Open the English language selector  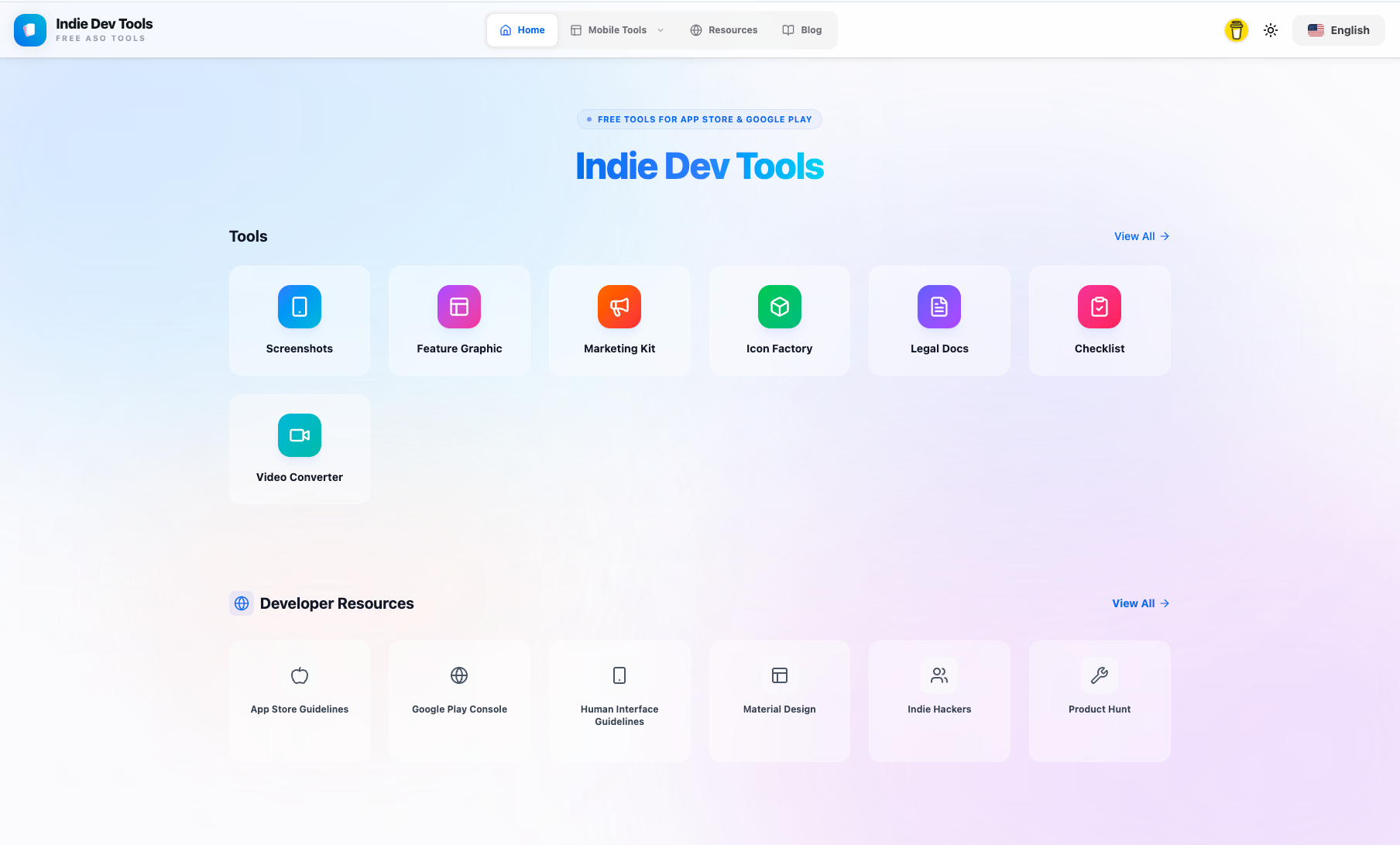(x=1338, y=29)
